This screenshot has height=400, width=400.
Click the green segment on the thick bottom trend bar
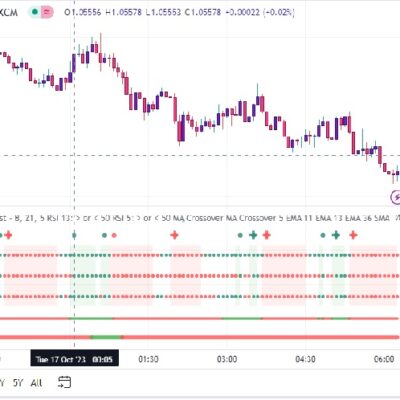pyautogui.click(x=107, y=337)
